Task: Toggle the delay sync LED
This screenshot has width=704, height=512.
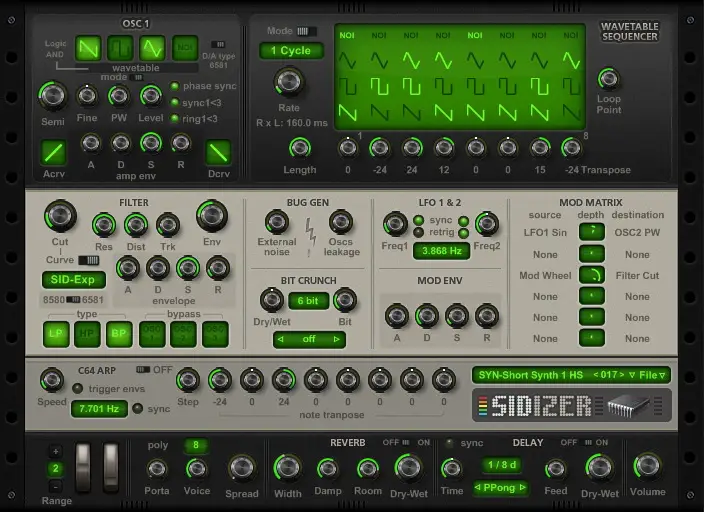Action: (x=449, y=443)
